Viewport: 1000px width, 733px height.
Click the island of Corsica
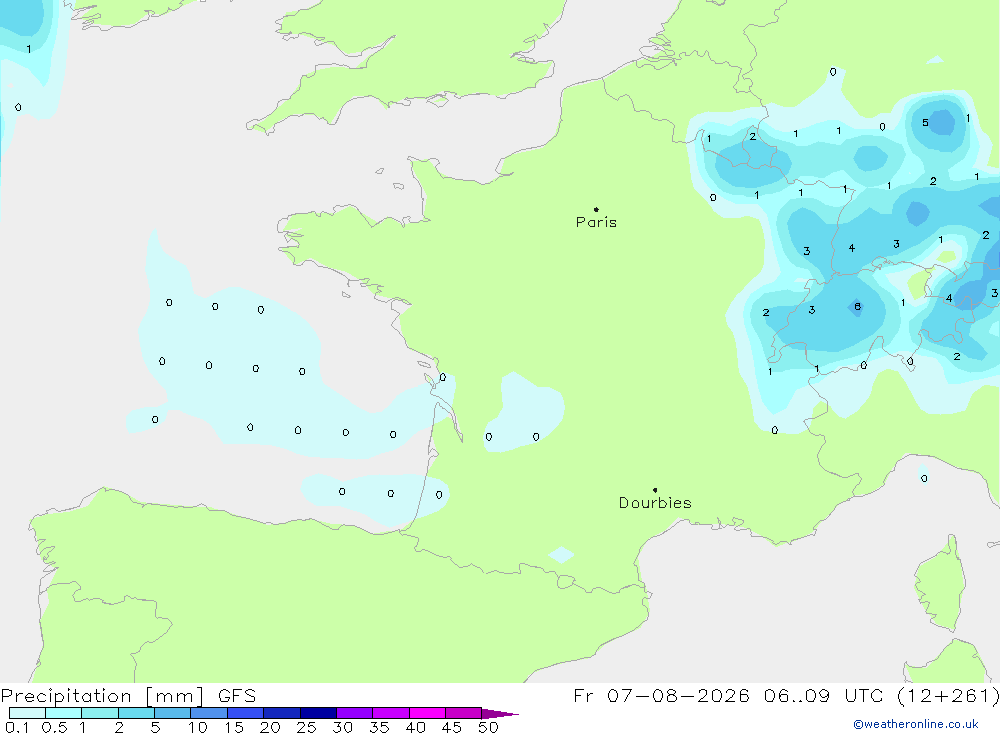click(x=941, y=584)
